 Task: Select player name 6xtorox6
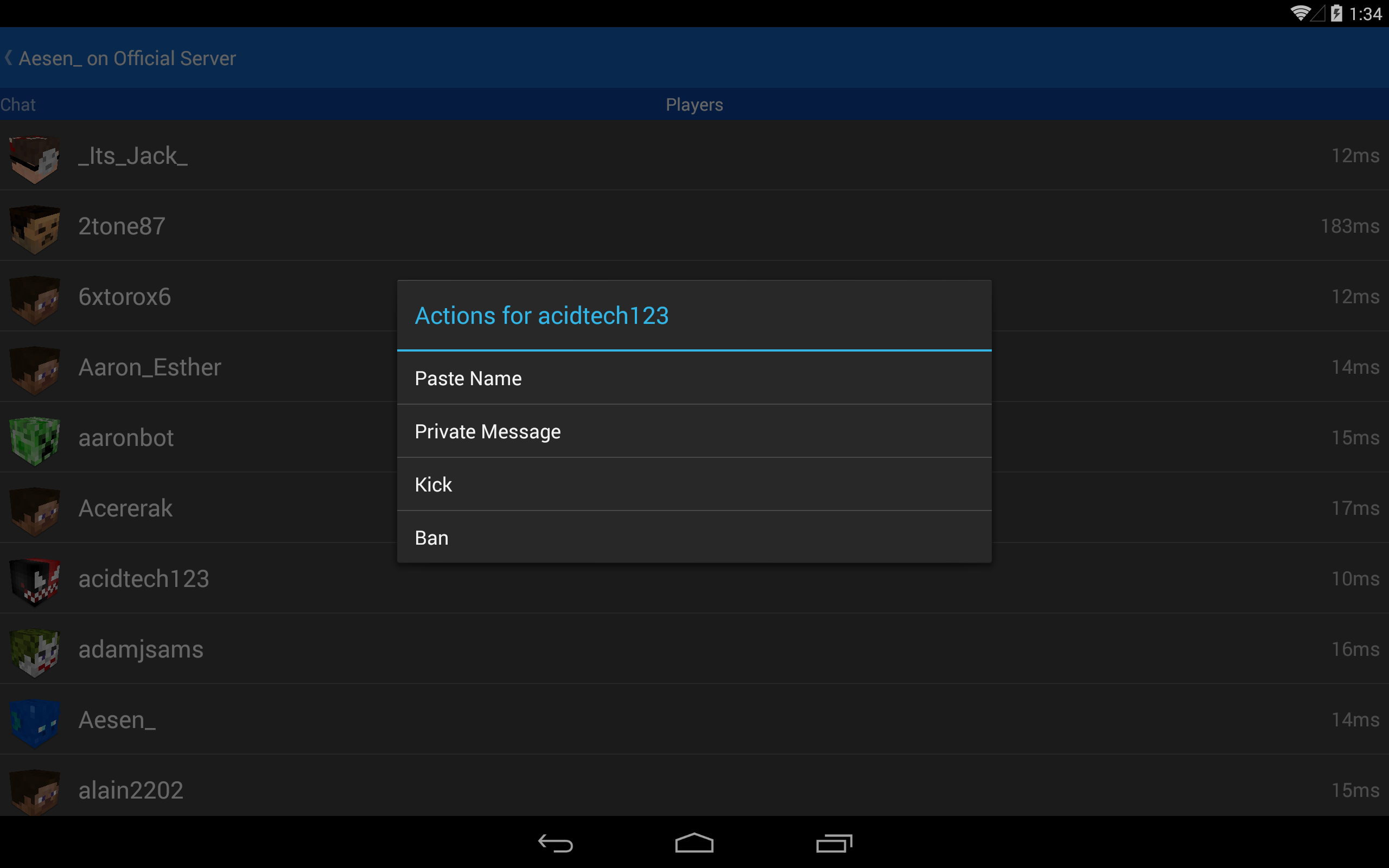pyautogui.click(x=125, y=297)
